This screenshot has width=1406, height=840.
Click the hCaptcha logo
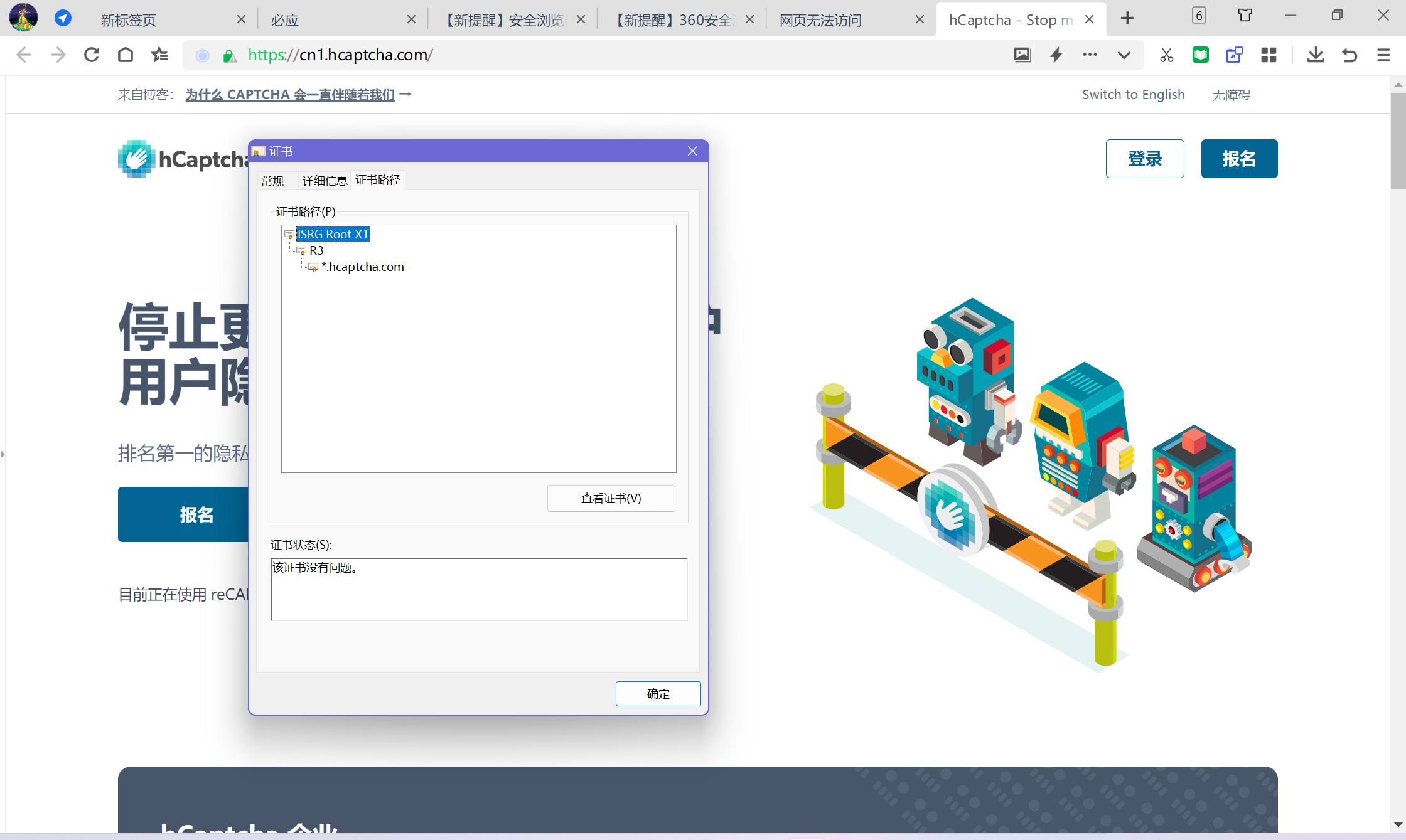coord(183,159)
